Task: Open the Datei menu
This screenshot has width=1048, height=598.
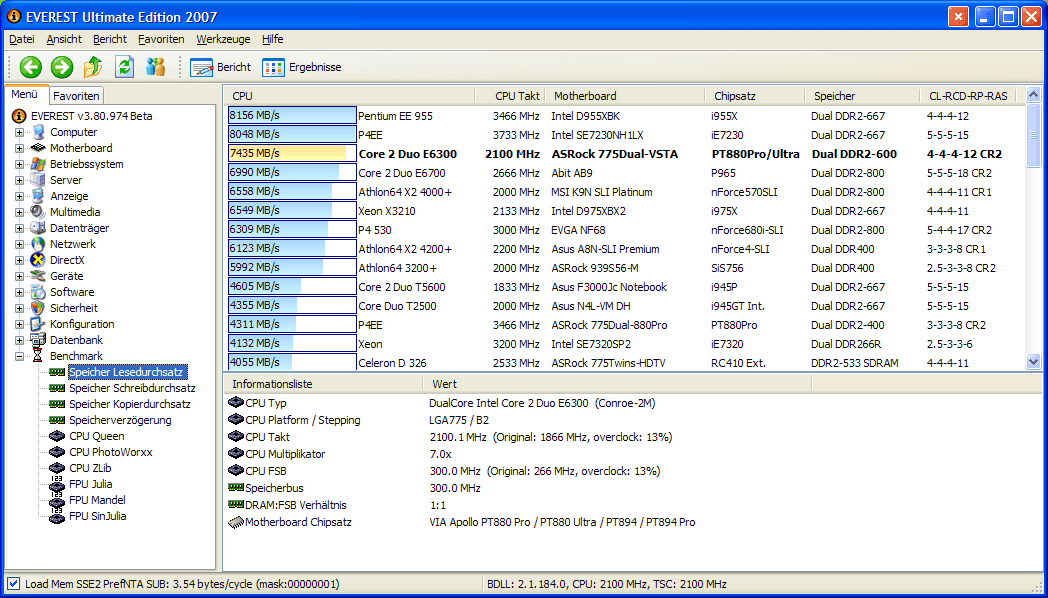Action: (22, 39)
